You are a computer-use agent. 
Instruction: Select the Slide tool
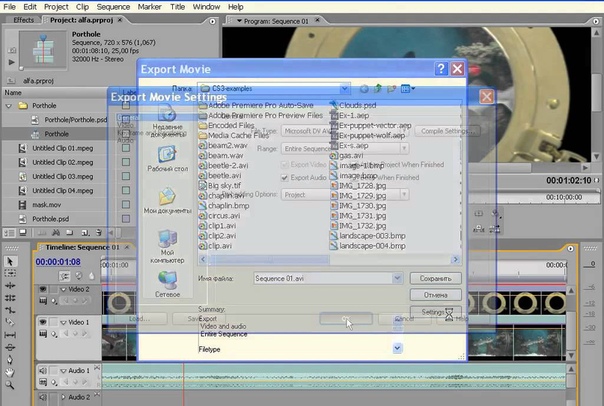click(x=10, y=347)
